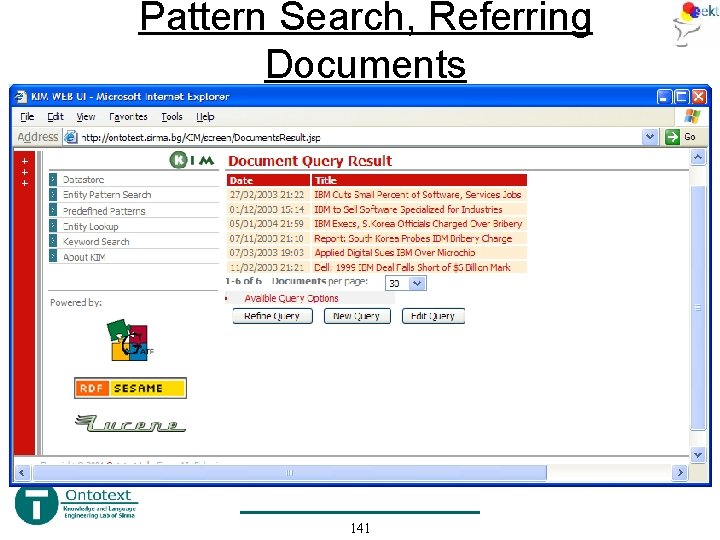720x540 pixels.
Task: Click the Ontotext logo below the browser window
Action: (76, 505)
